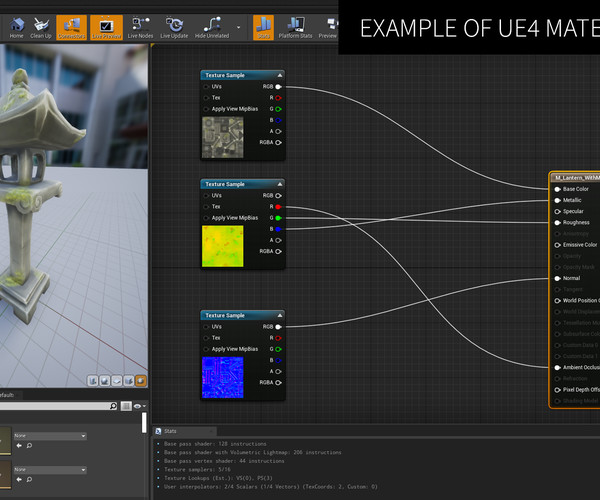
Task: Select the plane preview mesh icon
Action: [x=117, y=380]
